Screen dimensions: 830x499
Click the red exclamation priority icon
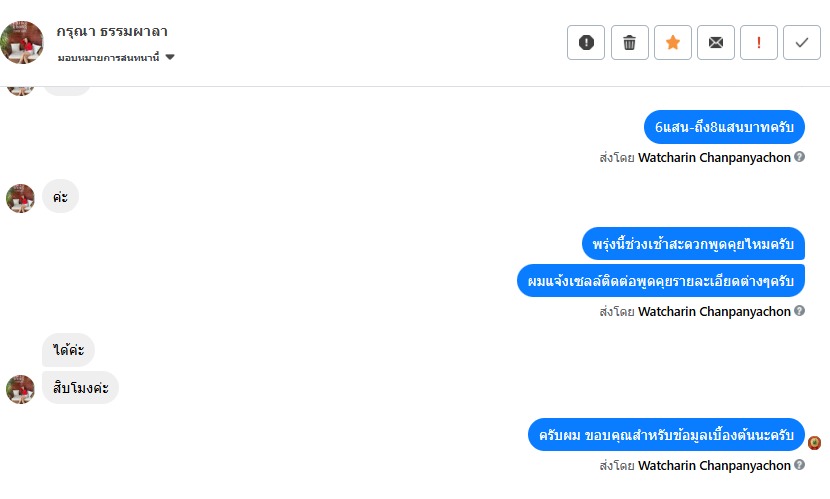coord(759,42)
